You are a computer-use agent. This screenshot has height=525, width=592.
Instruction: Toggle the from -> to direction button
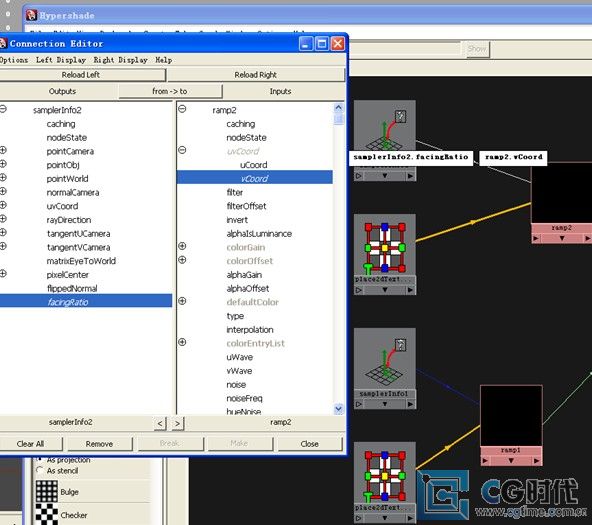click(x=170, y=91)
